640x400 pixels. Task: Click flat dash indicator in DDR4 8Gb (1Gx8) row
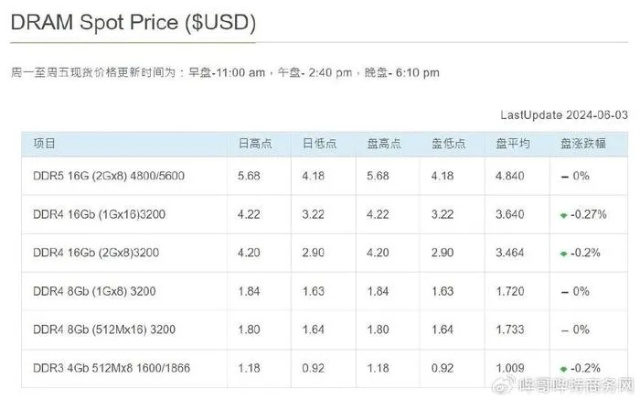click(565, 291)
